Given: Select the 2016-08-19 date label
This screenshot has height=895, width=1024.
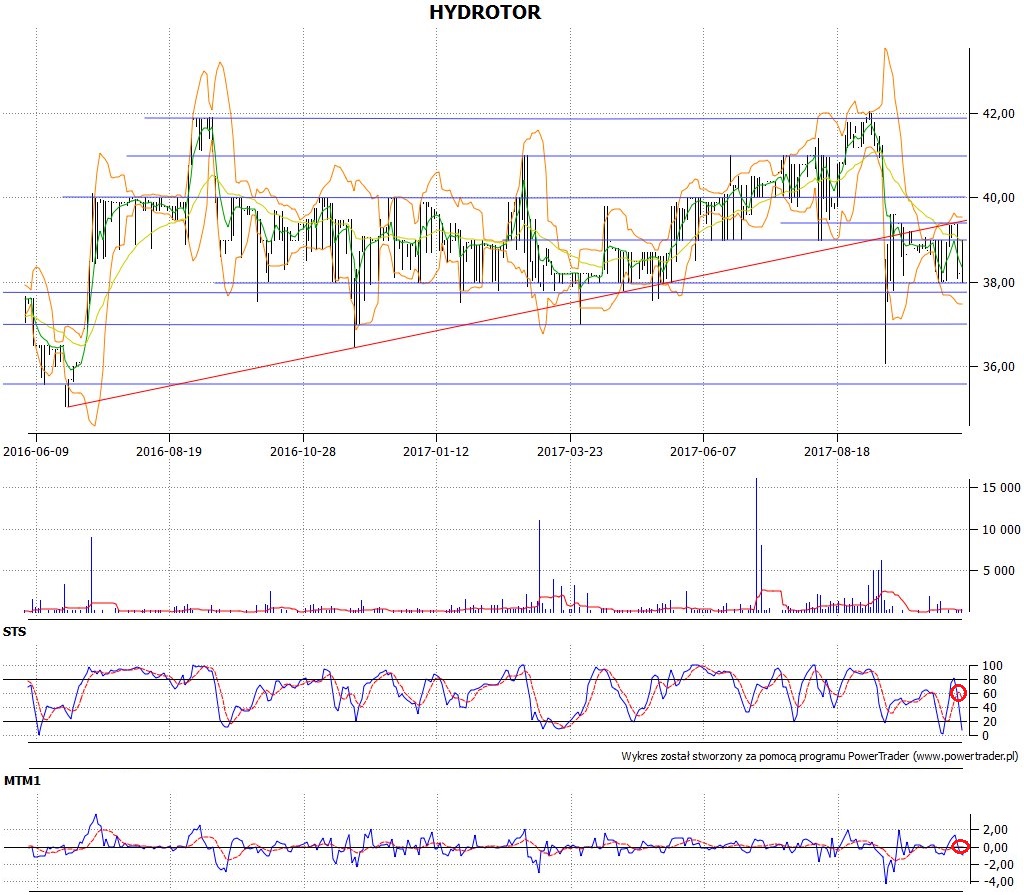Looking at the screenshot, I should [168, 451].
